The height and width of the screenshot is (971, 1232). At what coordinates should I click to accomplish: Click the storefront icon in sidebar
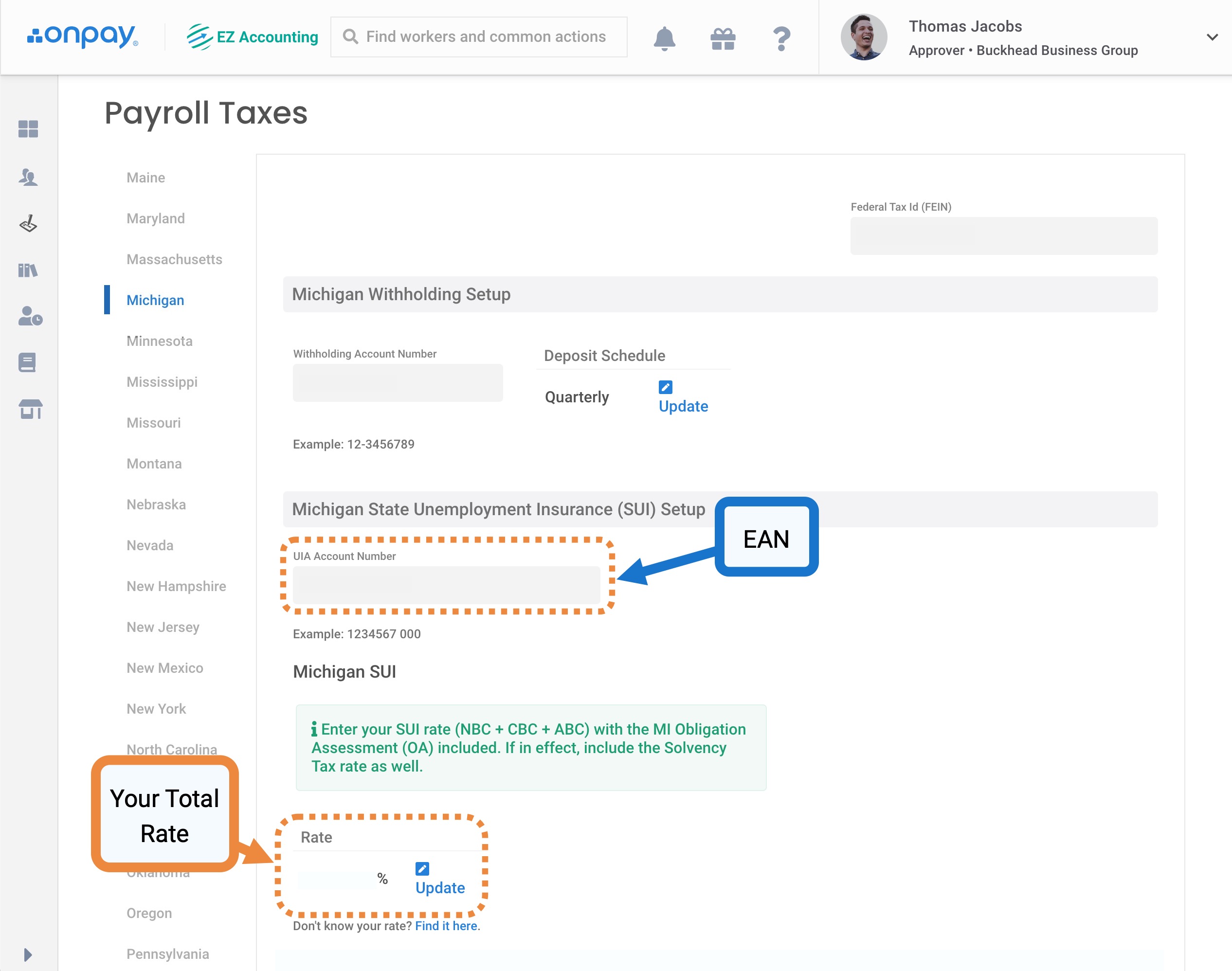pos(30,408)
